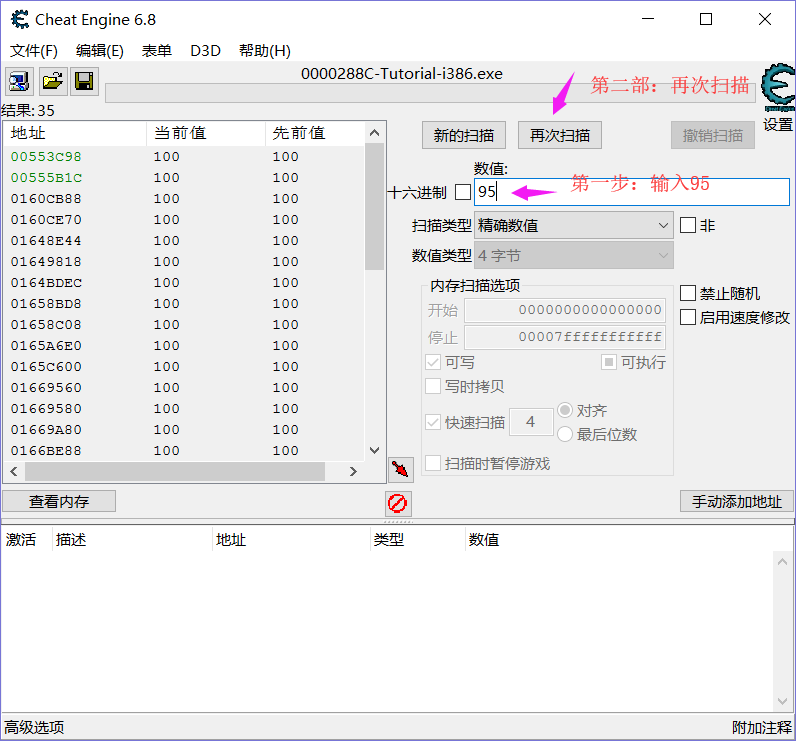Click 手动添加地址 button
This screenshot has height=741, width=796.
click(736, 501)
